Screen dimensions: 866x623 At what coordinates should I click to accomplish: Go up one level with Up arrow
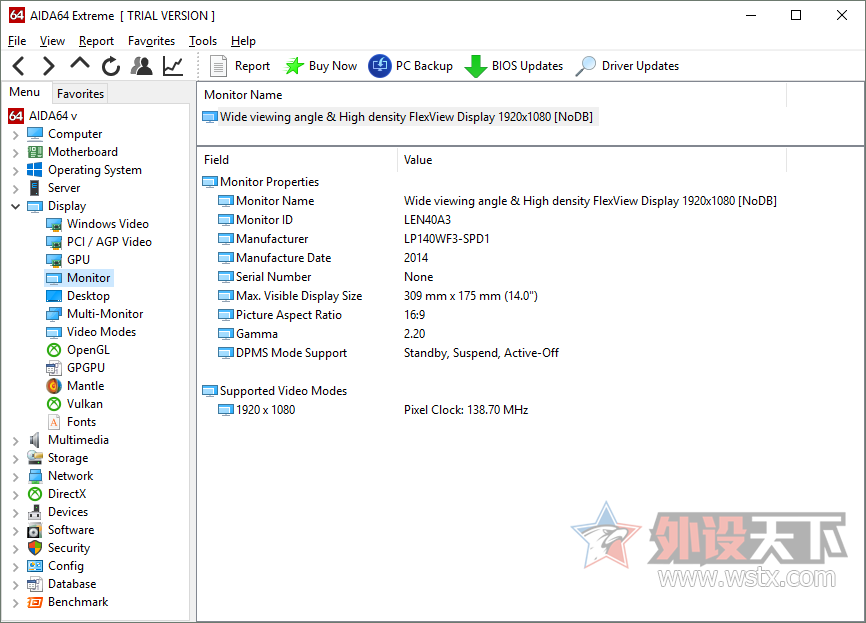(80, 65)
